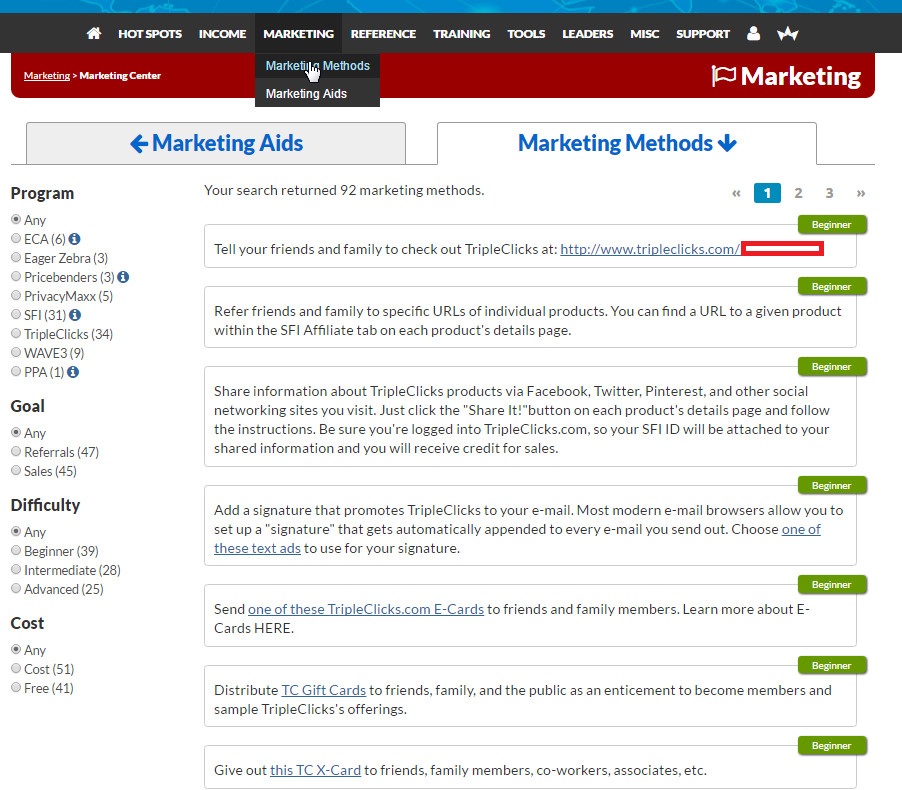Open the MISC menu

click(x=645, y=34)
